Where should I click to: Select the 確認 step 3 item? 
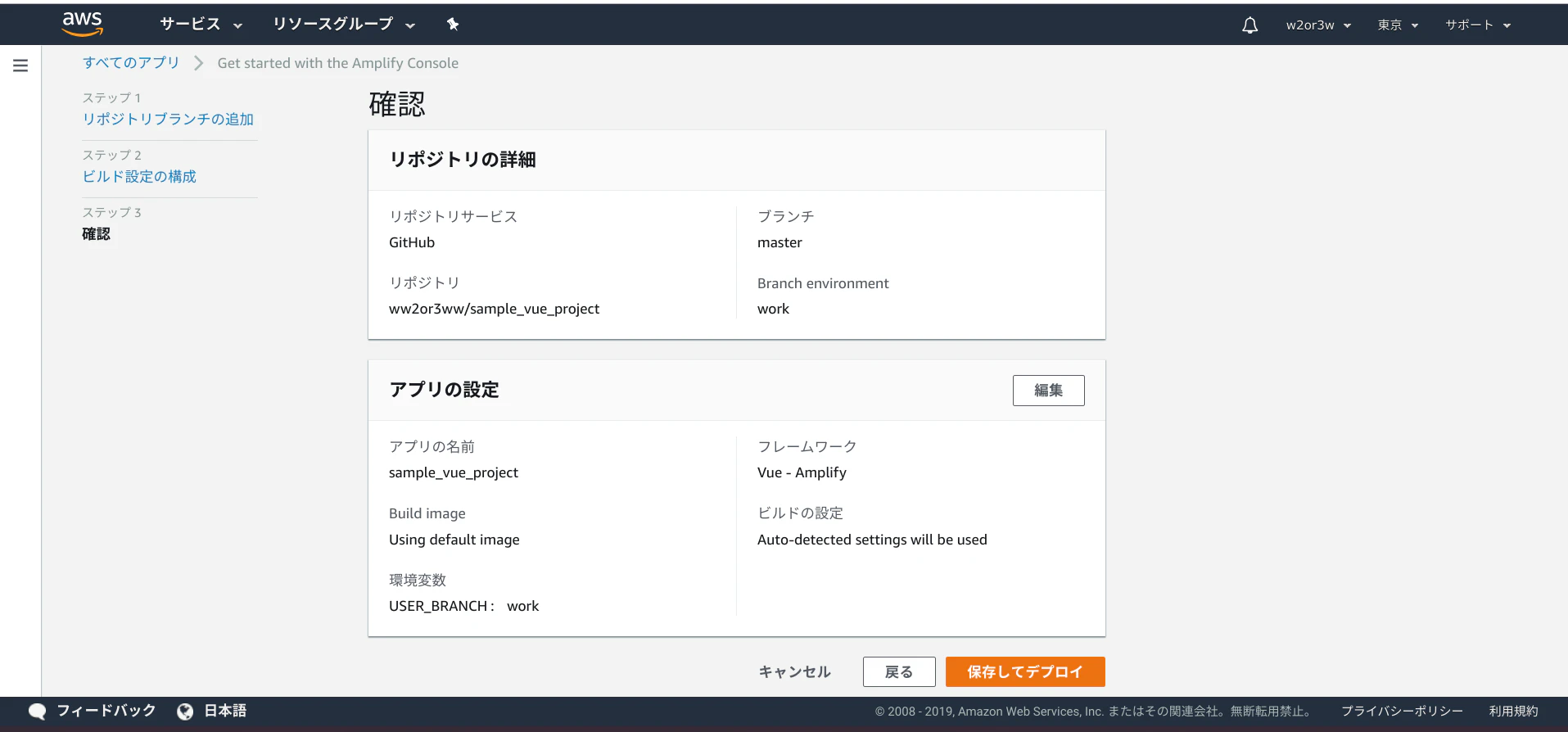click(x=96, y=234)
